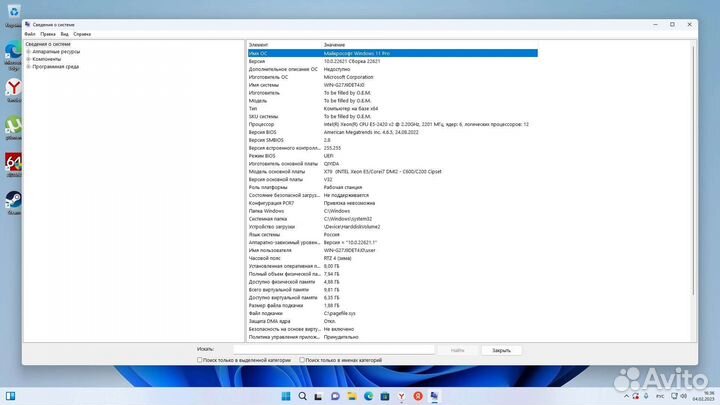Image resolution: width=720 pixels, height=405 pixels.
Task: Open the taskbar clock and date
Action: (703, 396)
